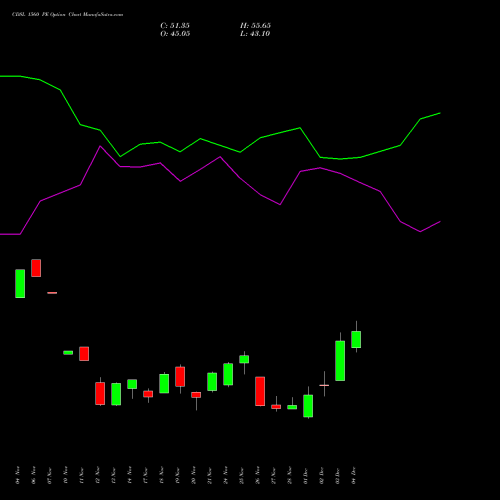
Task: Click the 11 Nov date label
Action: pyautogui.click(x=82, y=475)
